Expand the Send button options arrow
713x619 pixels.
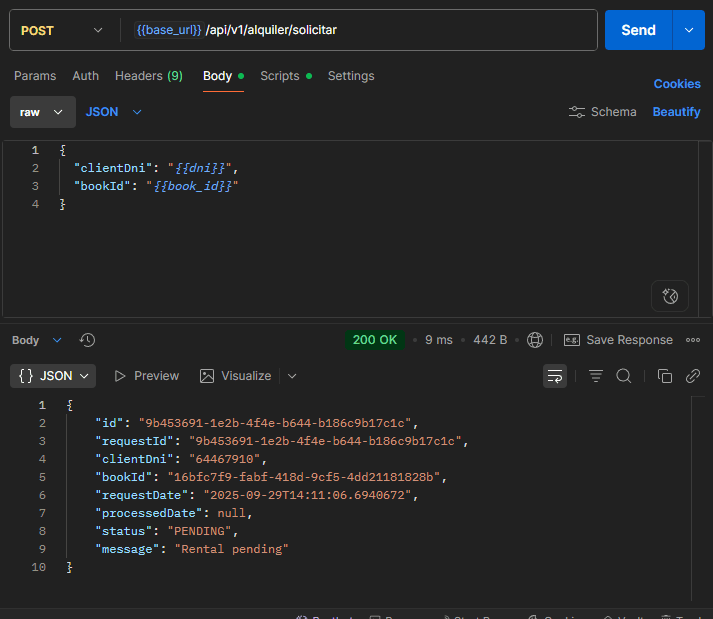pyautogui.click(x=689, y=30)
